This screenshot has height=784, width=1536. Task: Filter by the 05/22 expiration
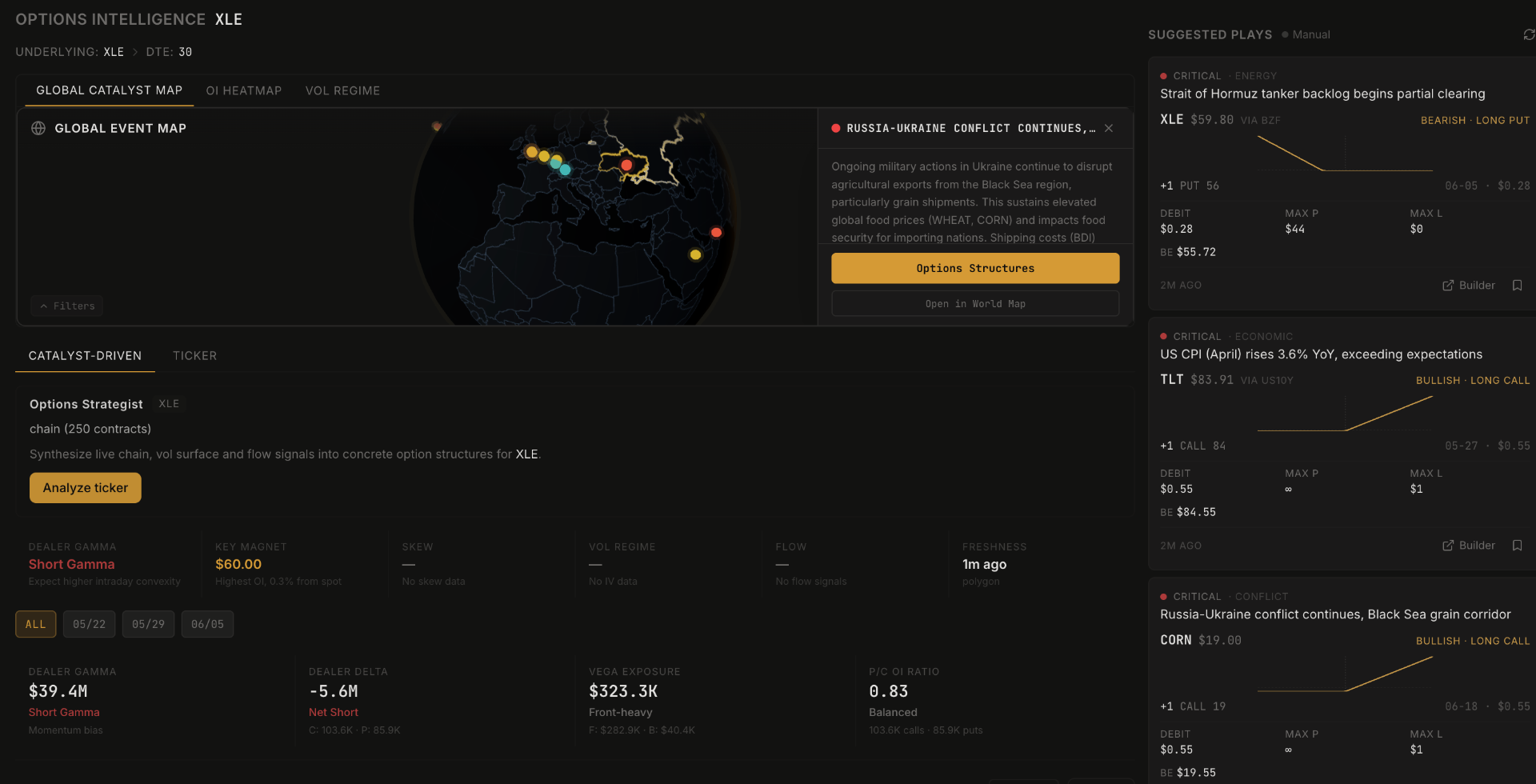pos(89,624)
